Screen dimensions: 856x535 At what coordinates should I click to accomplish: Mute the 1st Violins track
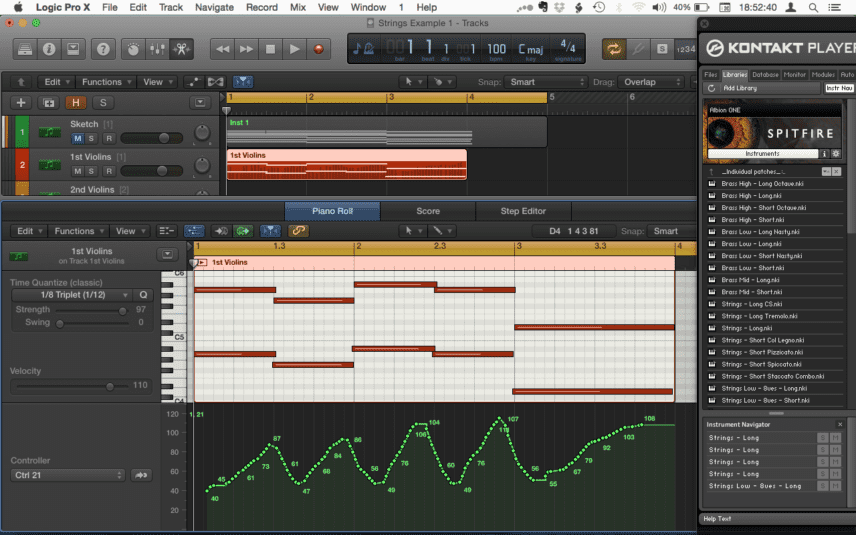point(78,171)
